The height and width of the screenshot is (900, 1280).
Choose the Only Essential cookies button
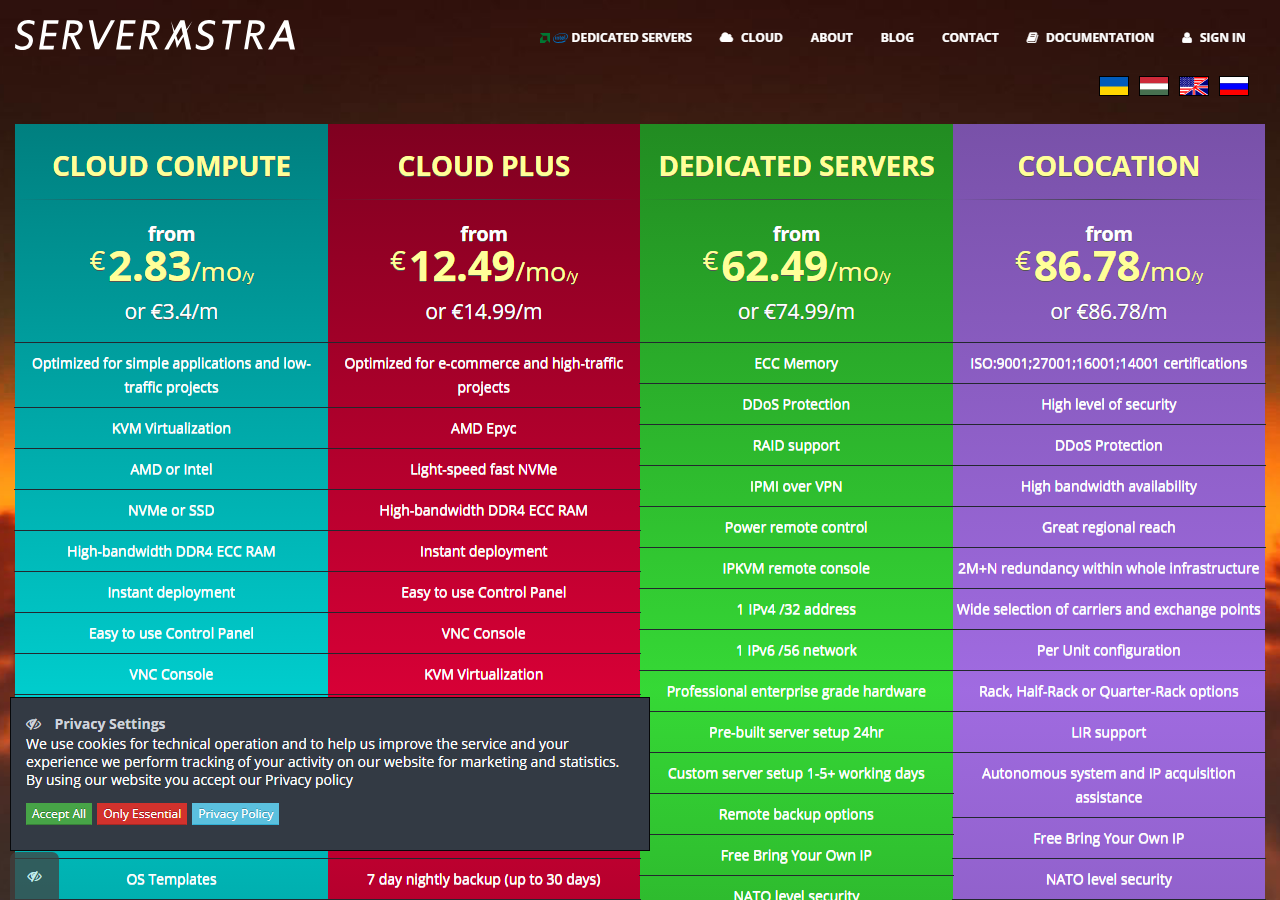[x=142, y=814]
